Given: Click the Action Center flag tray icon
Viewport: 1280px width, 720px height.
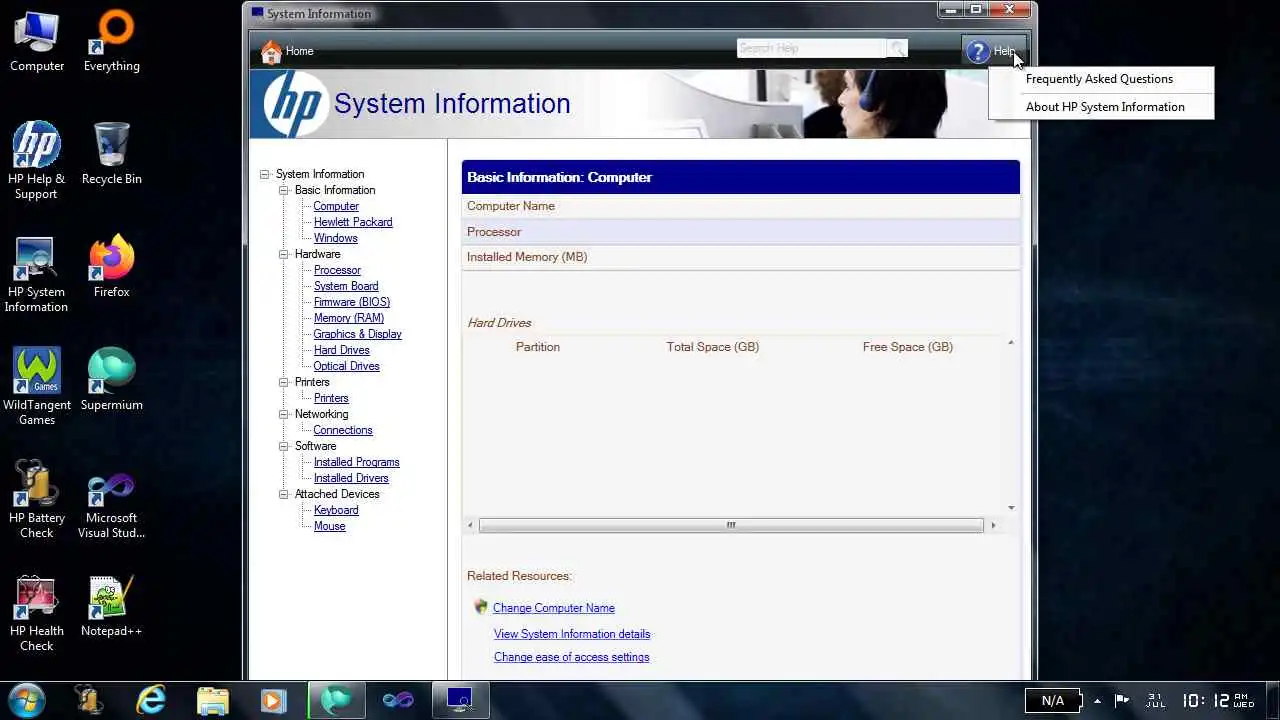Looking at the screenshot, I should (1122, 700).
